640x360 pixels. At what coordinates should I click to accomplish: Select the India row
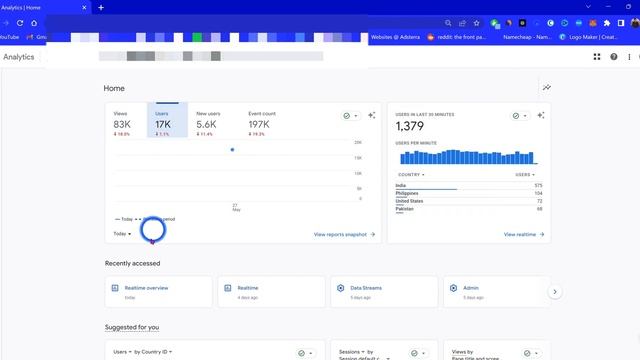click(x=469, y=186)
